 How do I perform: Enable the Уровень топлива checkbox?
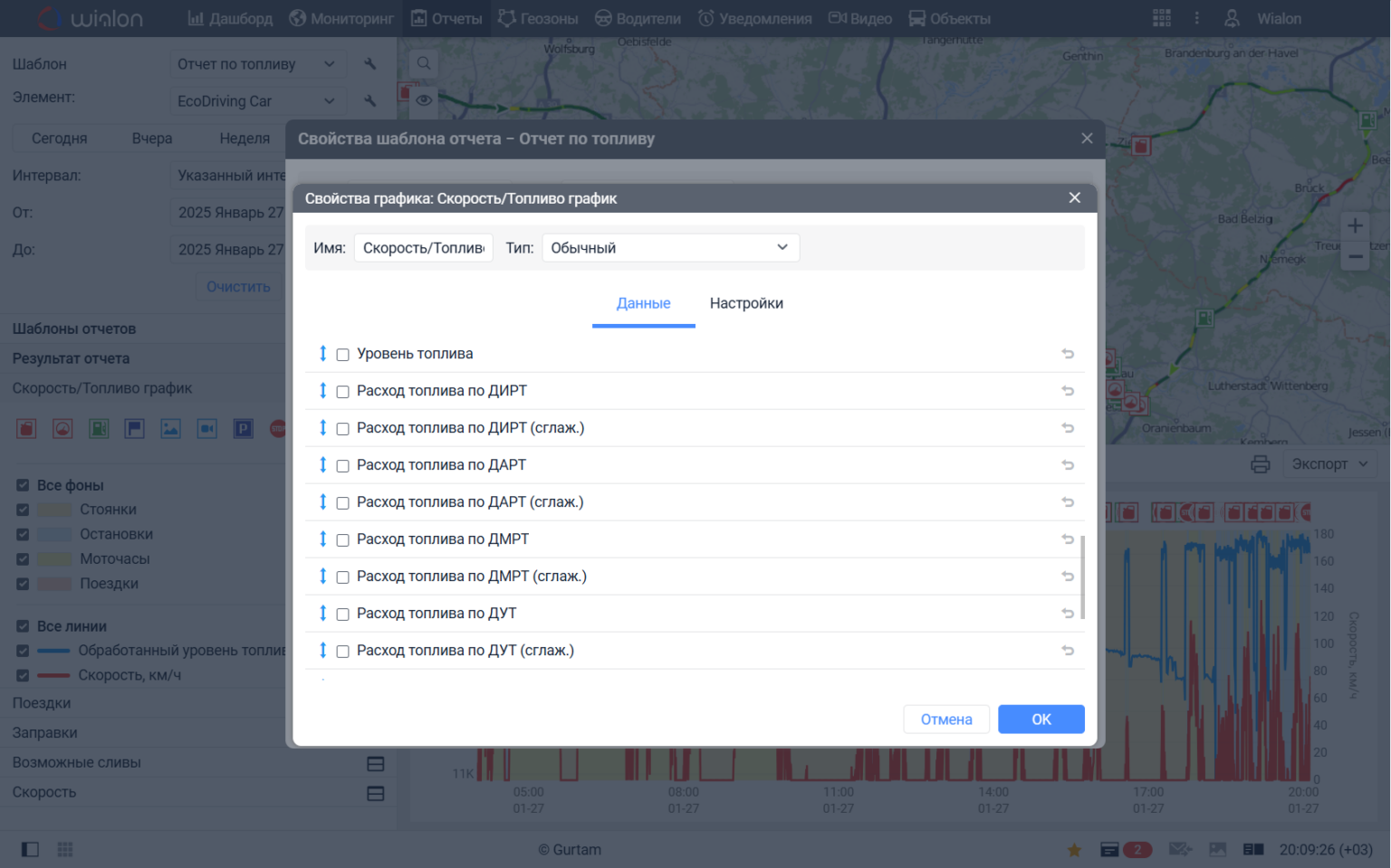343,355
